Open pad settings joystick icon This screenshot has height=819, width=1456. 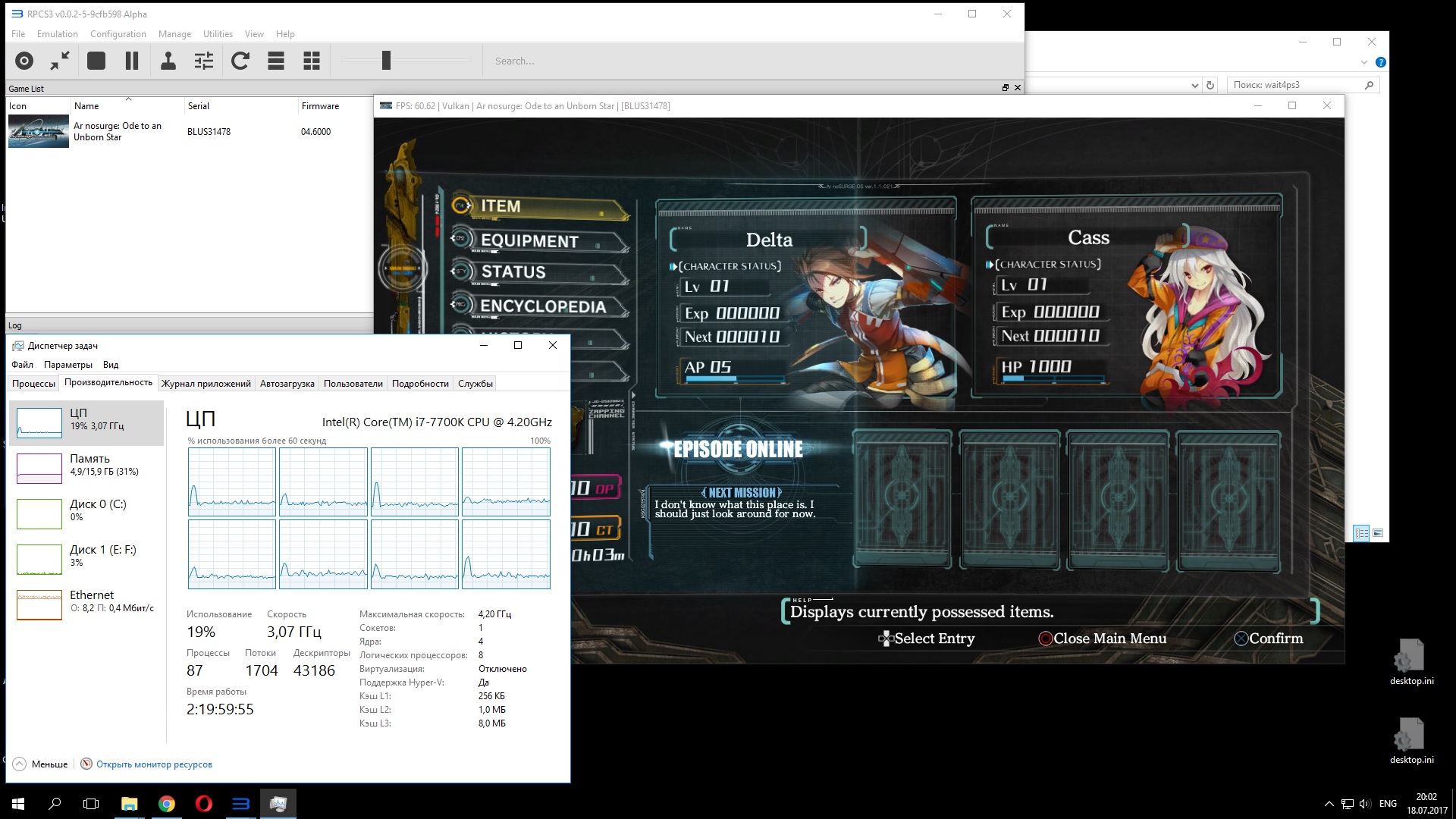coord(168,61)
